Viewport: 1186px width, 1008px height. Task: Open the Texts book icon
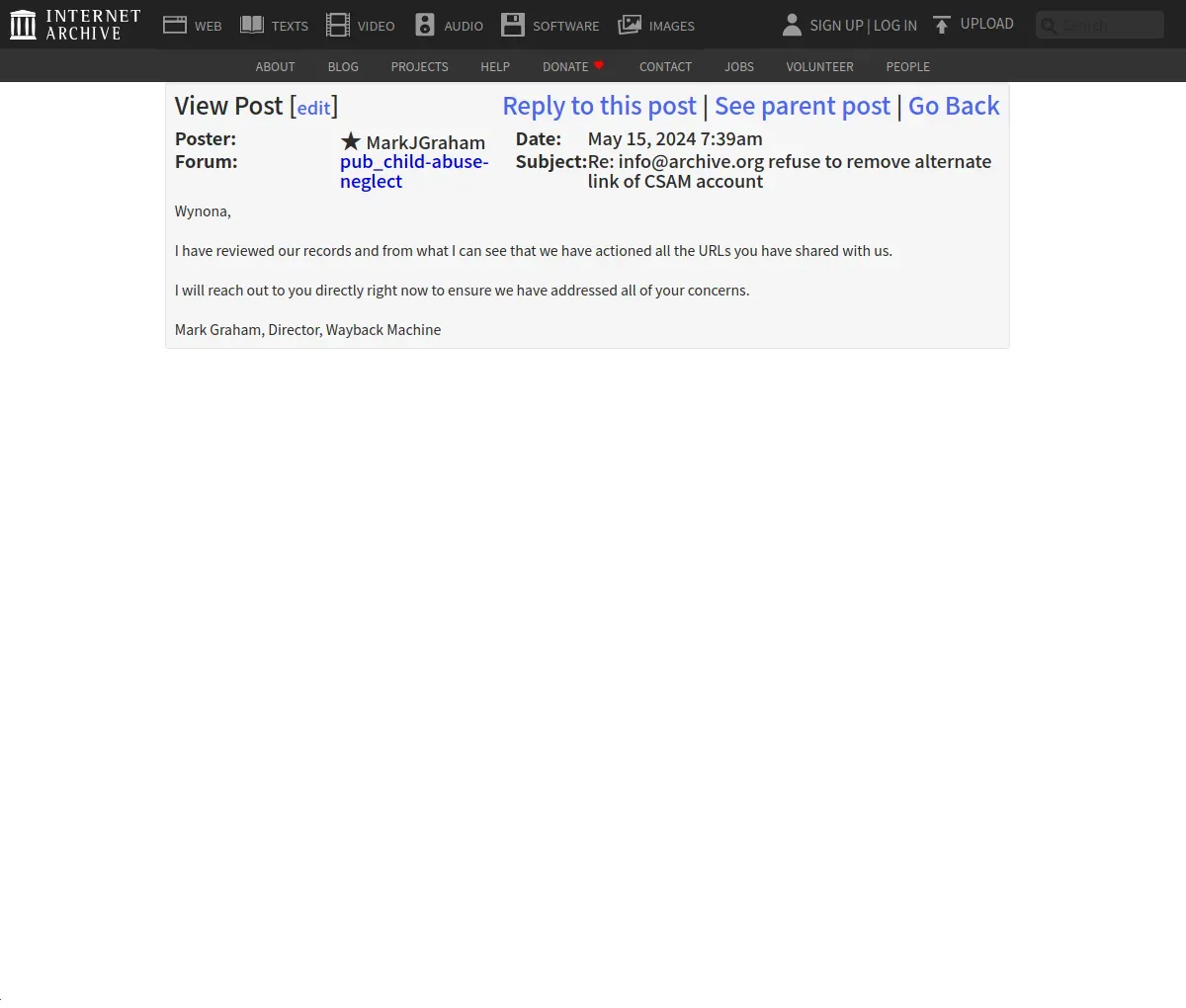pyautogui.click(x=252, y=25)
